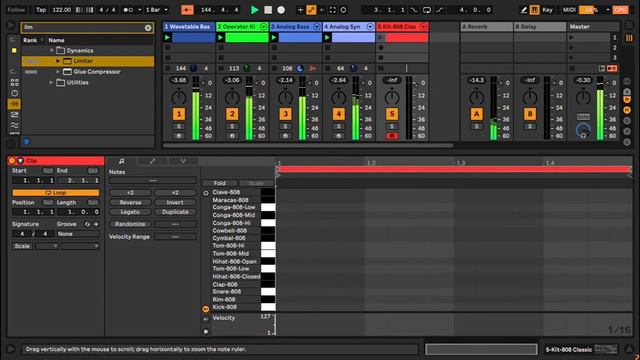Toggle the Fold button in note editor

click(220, 183)
